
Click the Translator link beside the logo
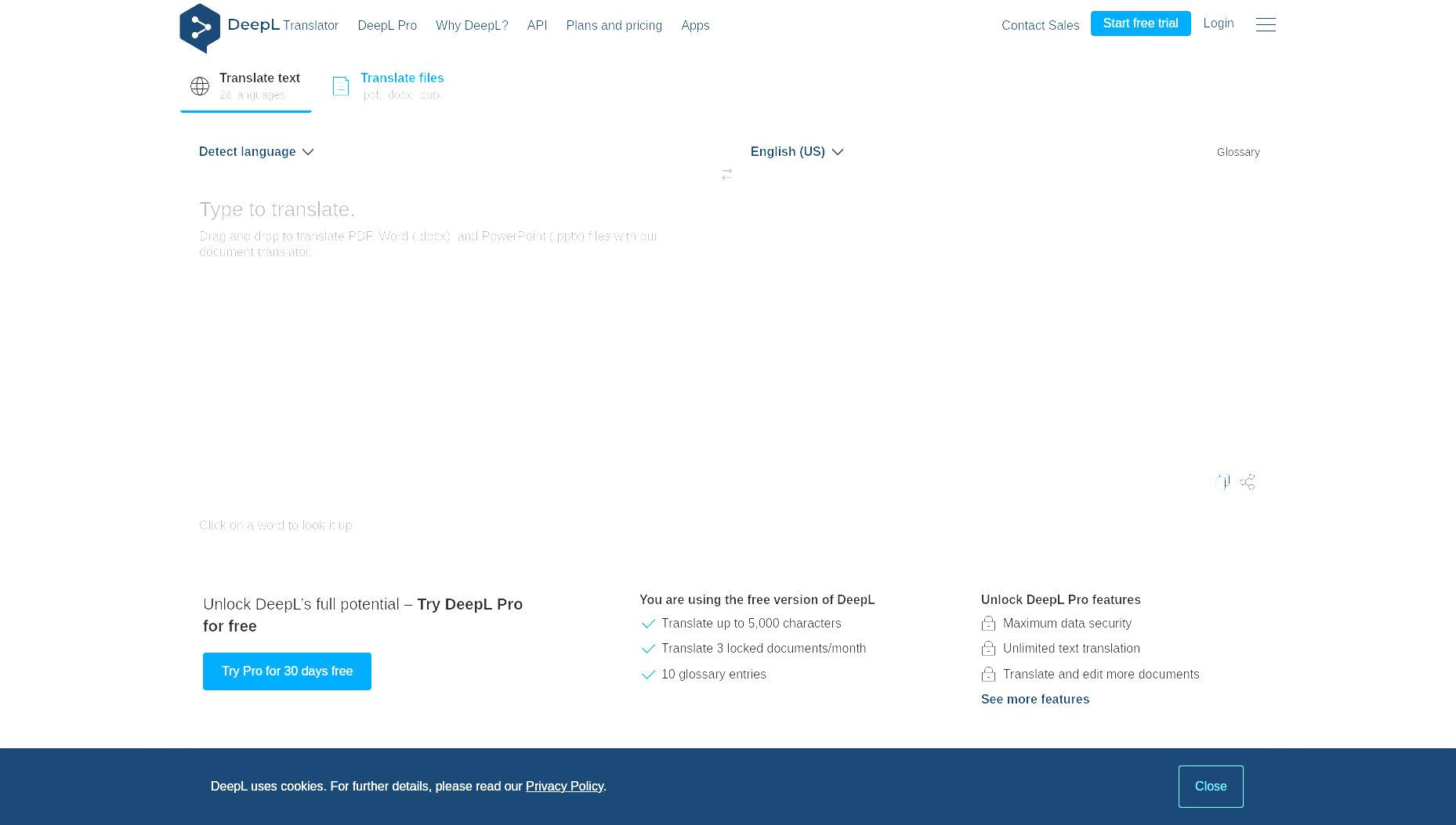click(310, 26)
